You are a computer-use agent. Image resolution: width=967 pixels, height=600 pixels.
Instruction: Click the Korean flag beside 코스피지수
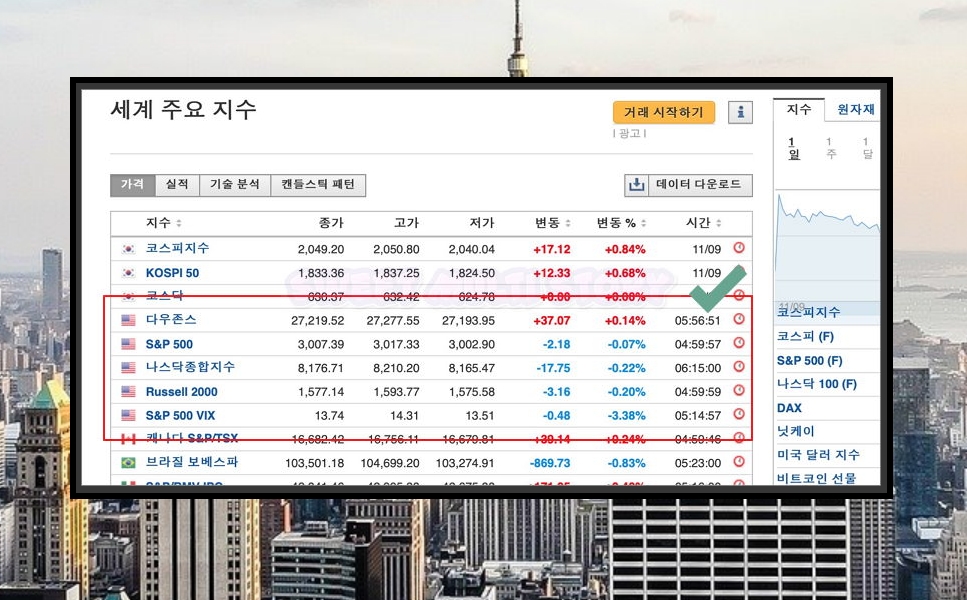(x=128, y=249)
